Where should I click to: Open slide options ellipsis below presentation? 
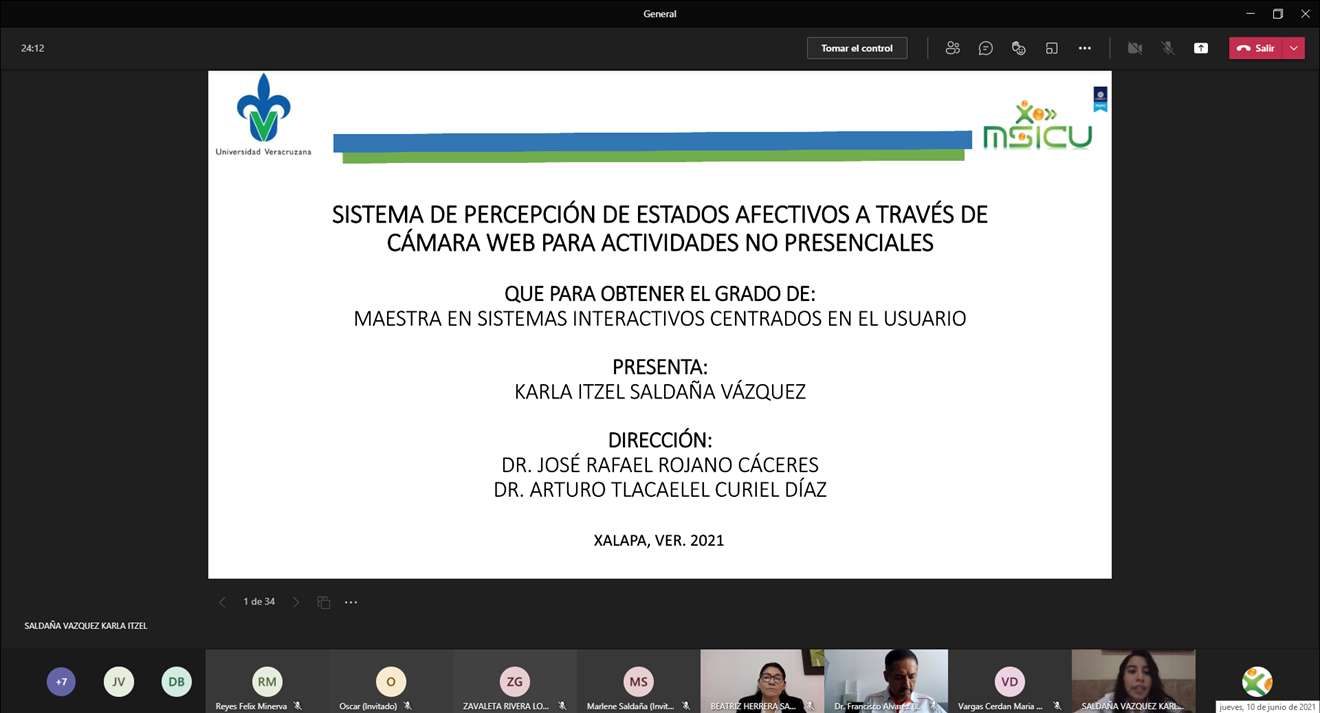click(351, 602)
